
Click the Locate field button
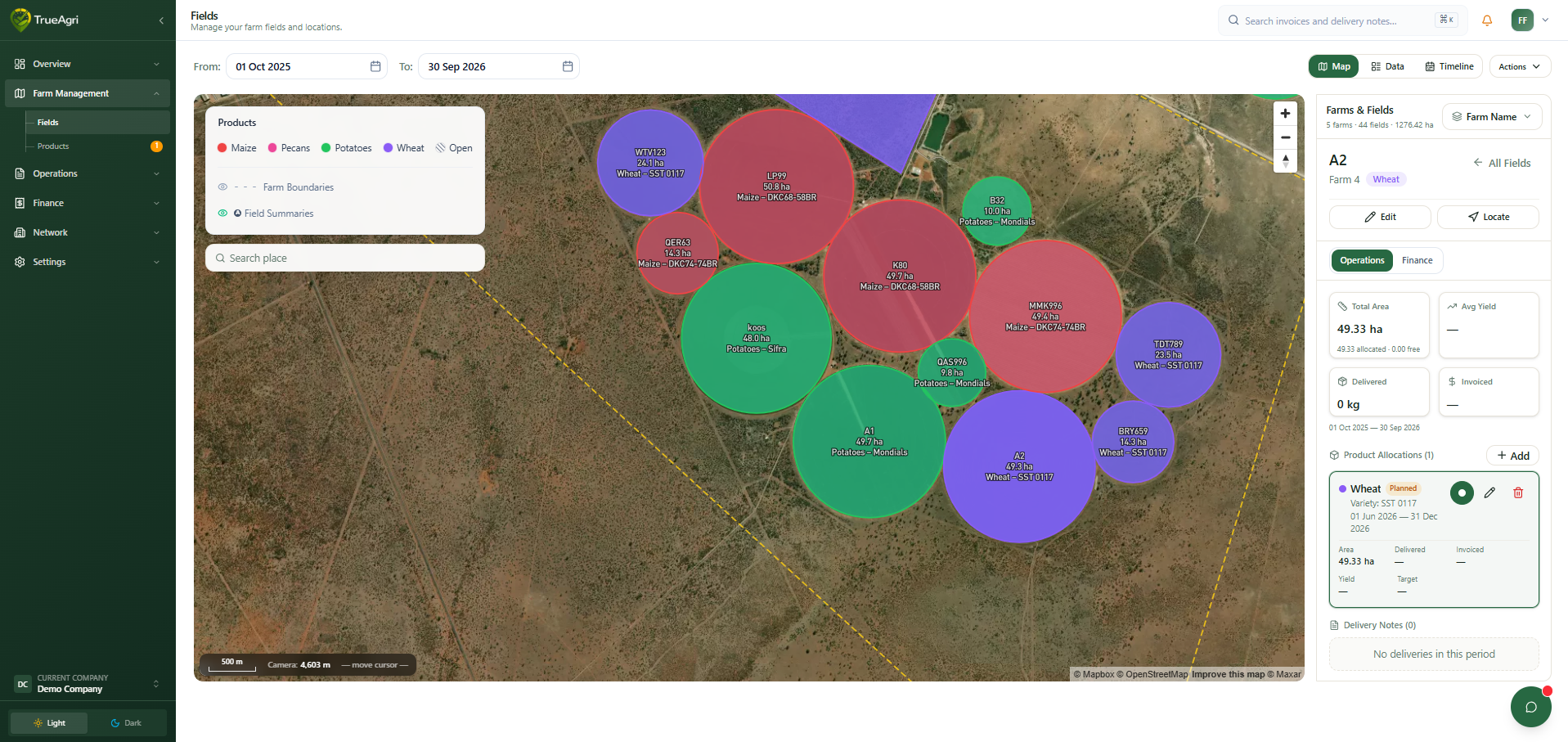click(x=1488, y=217)
